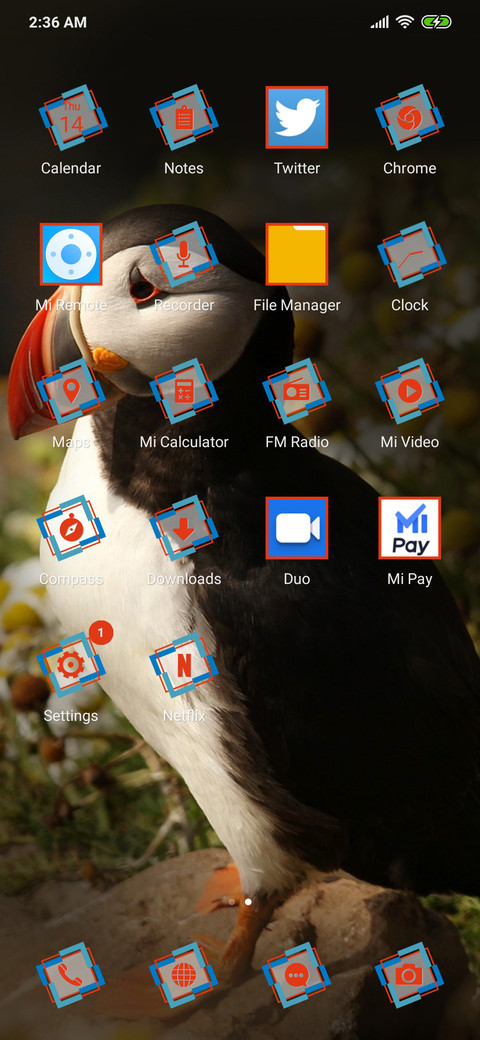Screen dimensions: 480x1040
Task: Open the Browser globe icon in dock
Action: (x=184, y=974)
